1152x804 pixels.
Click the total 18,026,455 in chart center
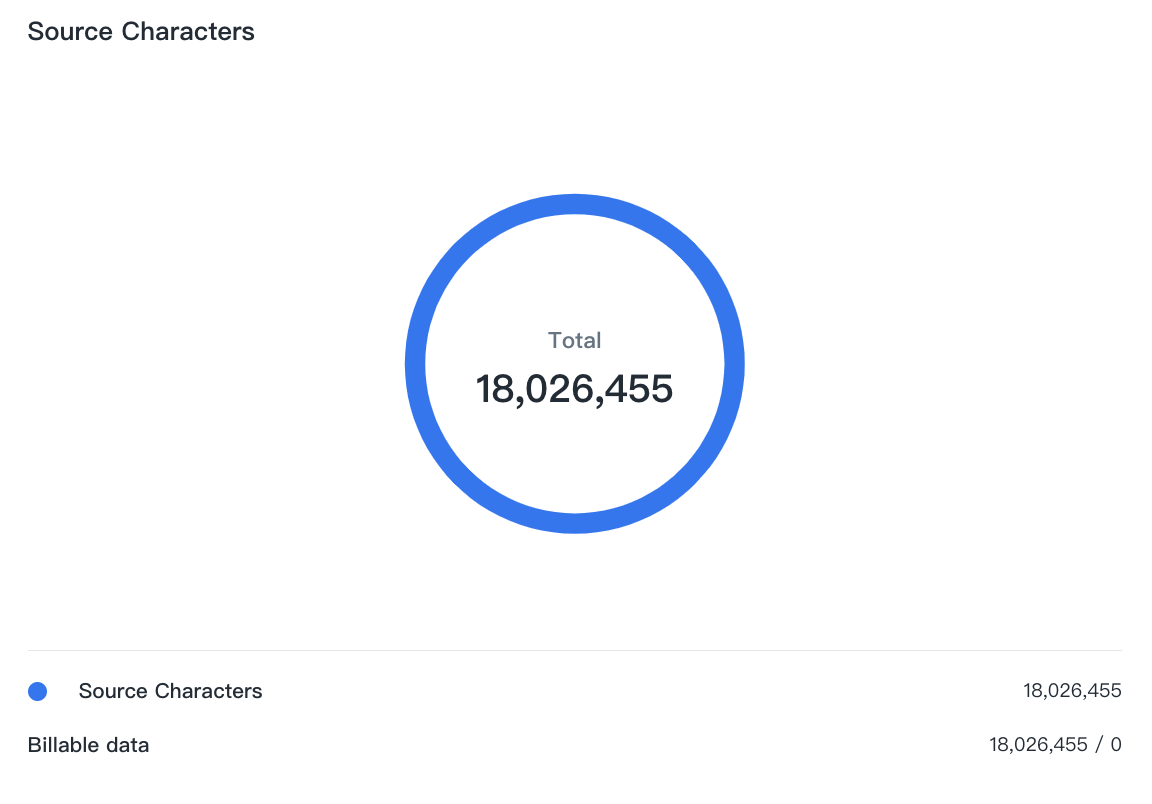pos(574,389)
